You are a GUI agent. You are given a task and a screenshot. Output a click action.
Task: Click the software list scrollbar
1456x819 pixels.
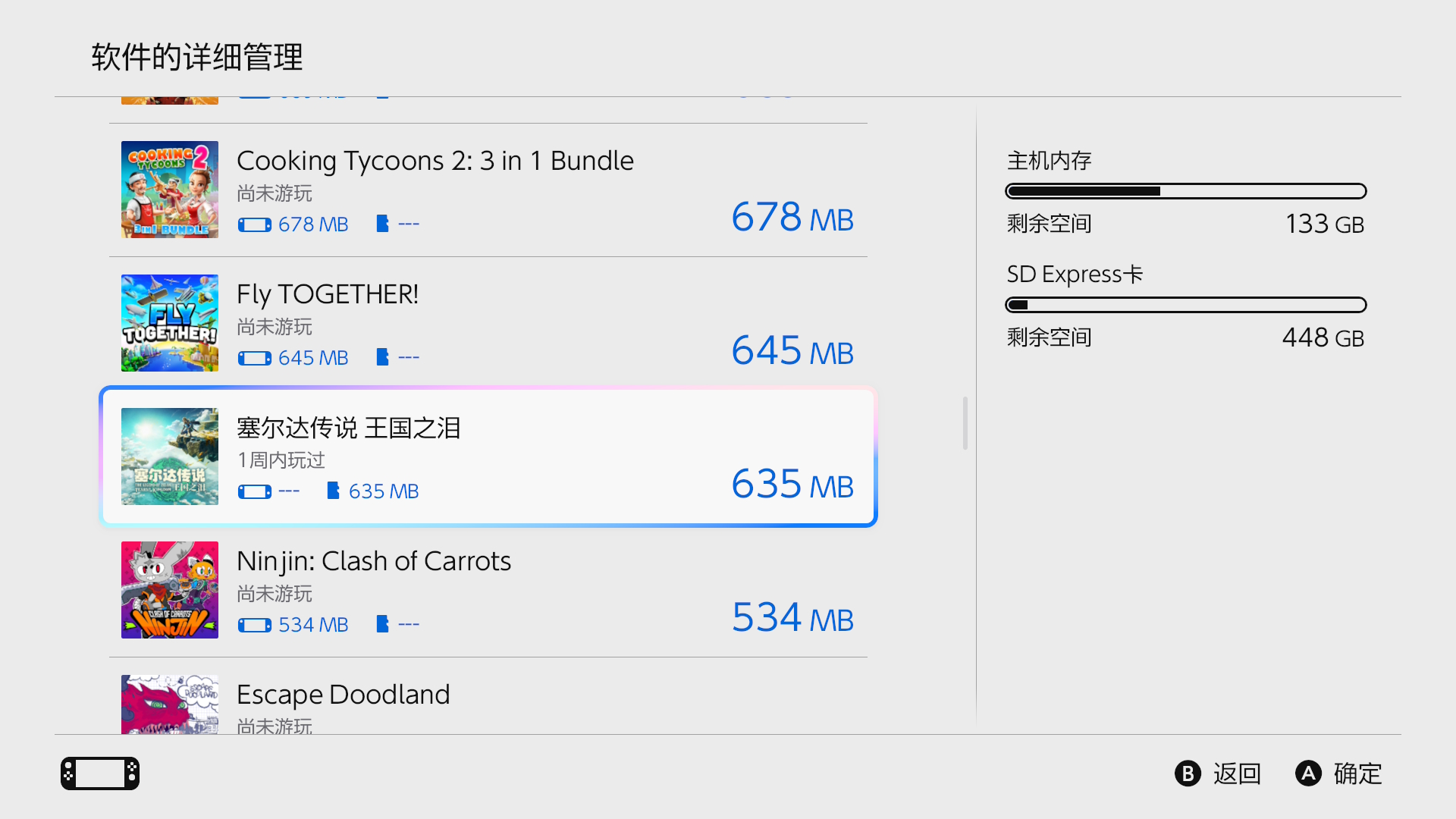click(x=965, y=423)
